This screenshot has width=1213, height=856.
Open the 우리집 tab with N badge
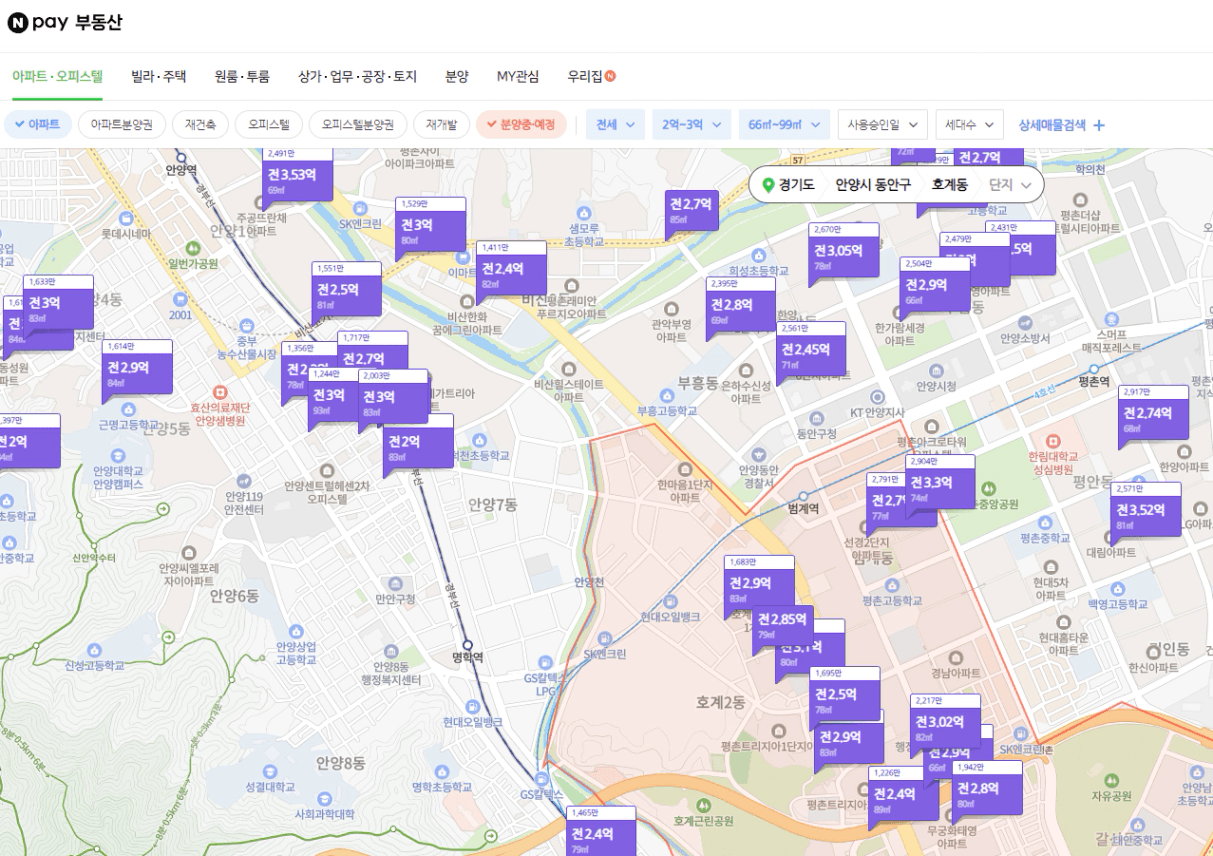[x=591, y=76]
